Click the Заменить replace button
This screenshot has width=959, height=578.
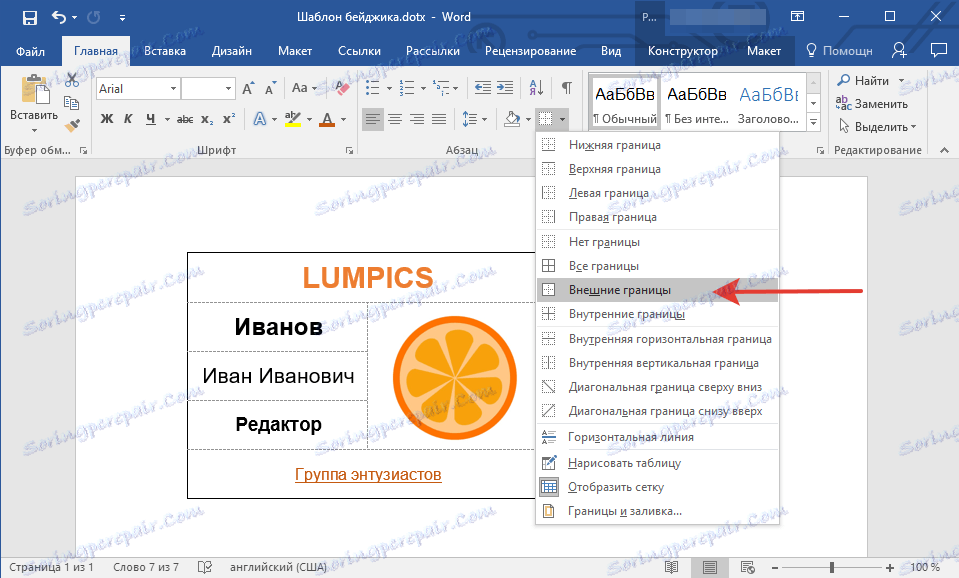(872, 103)
